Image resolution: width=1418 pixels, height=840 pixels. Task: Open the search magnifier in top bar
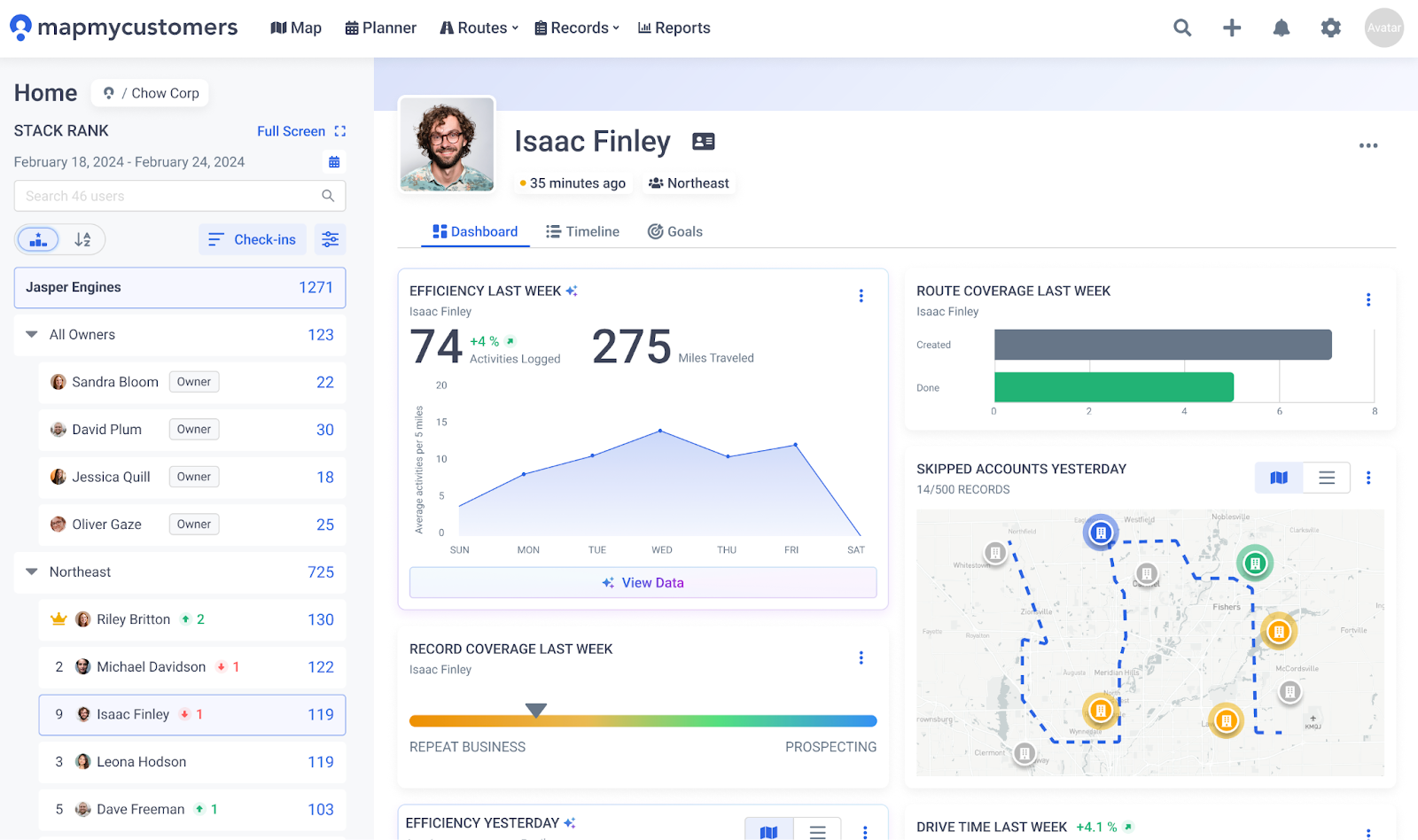click(x=1182, y=27)
